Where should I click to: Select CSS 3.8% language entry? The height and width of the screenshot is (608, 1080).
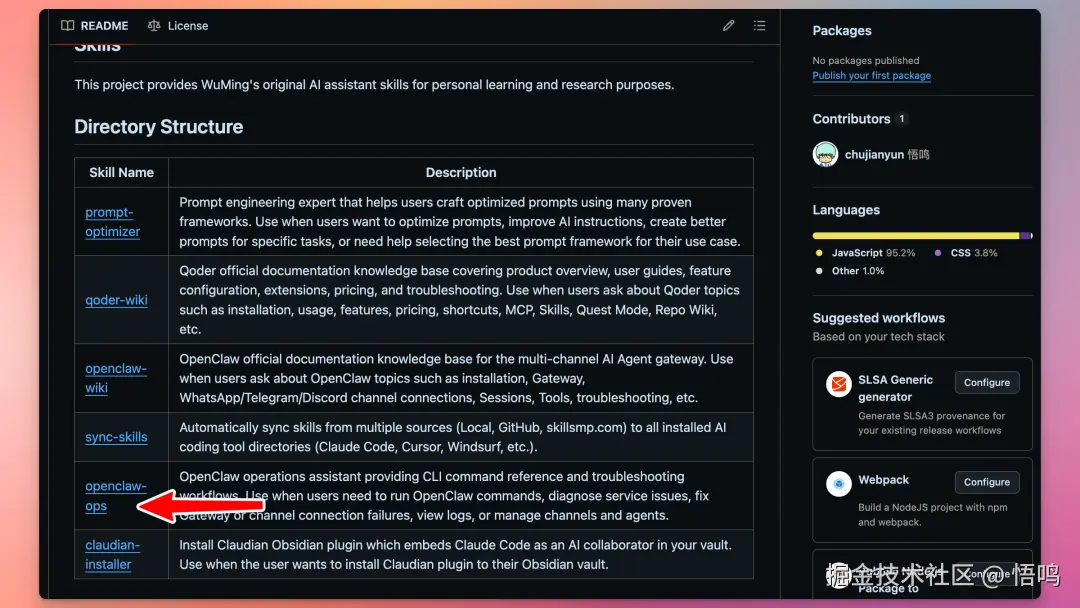point(966,253)
